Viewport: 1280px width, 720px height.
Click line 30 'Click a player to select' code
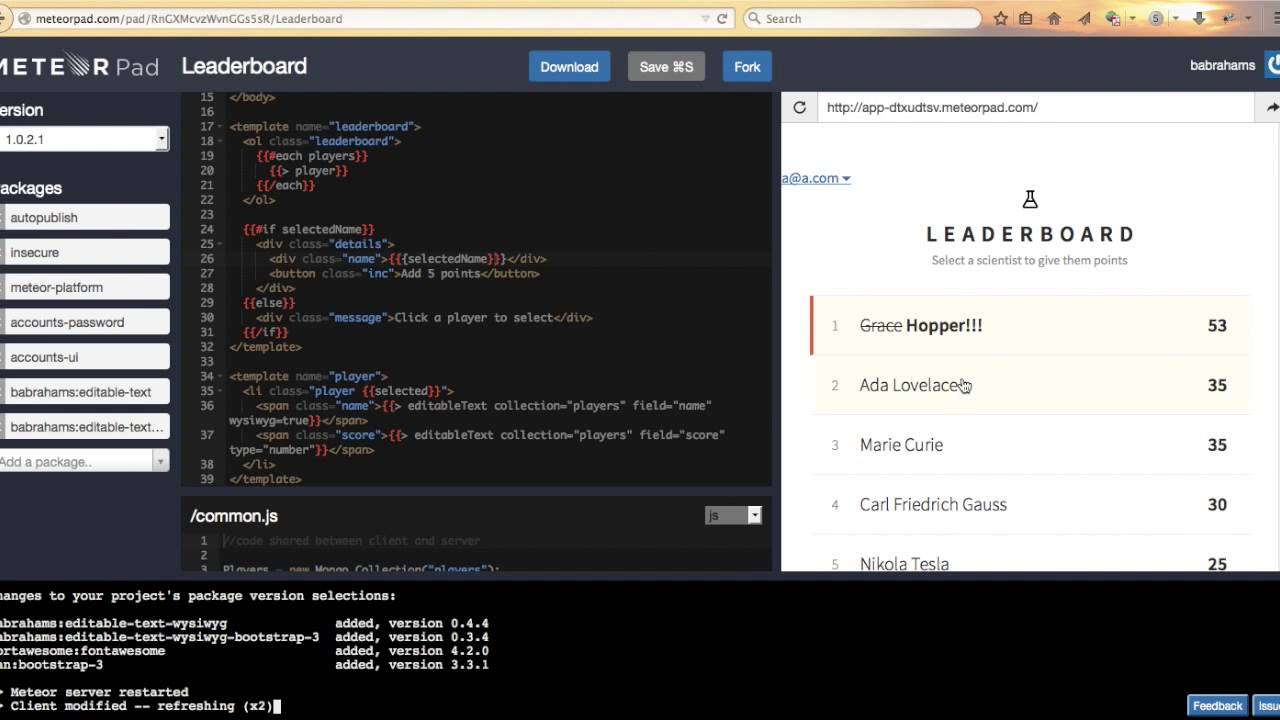[424, 317]
